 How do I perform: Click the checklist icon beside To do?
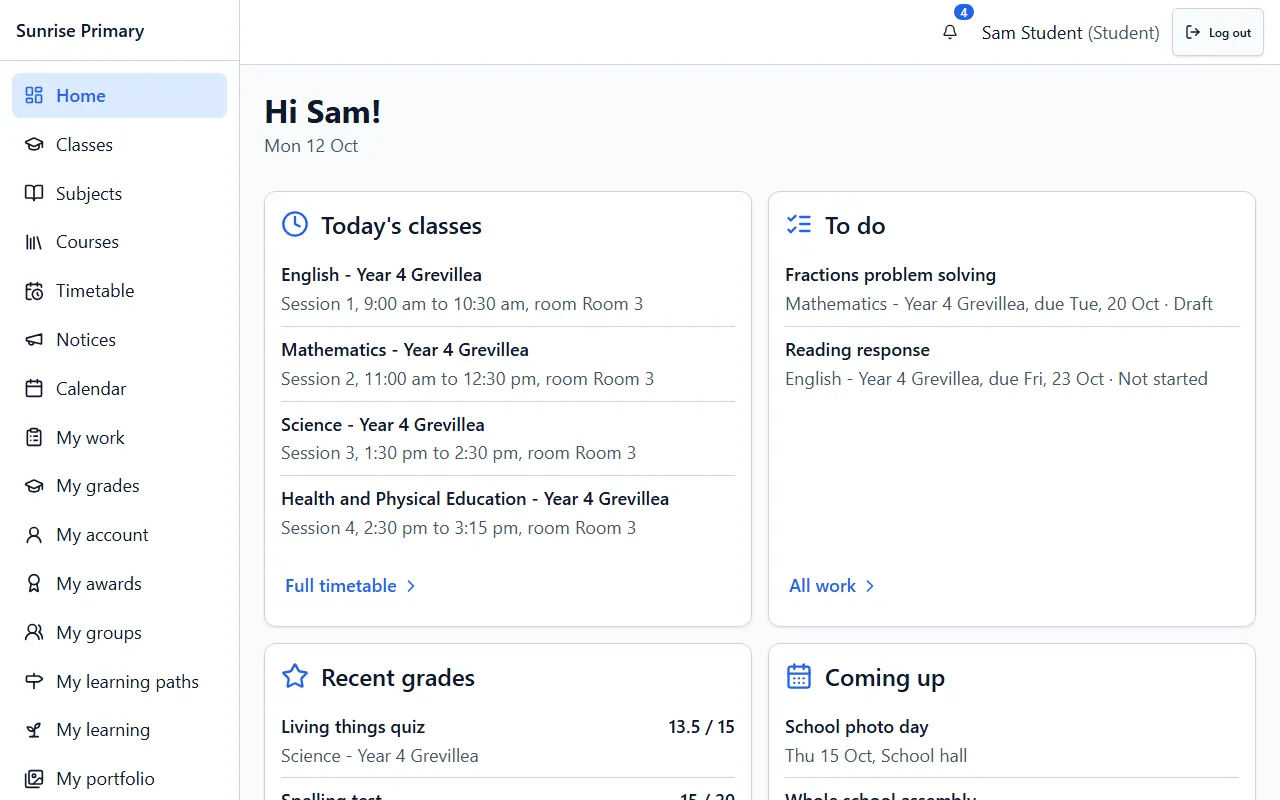point(799,225)
